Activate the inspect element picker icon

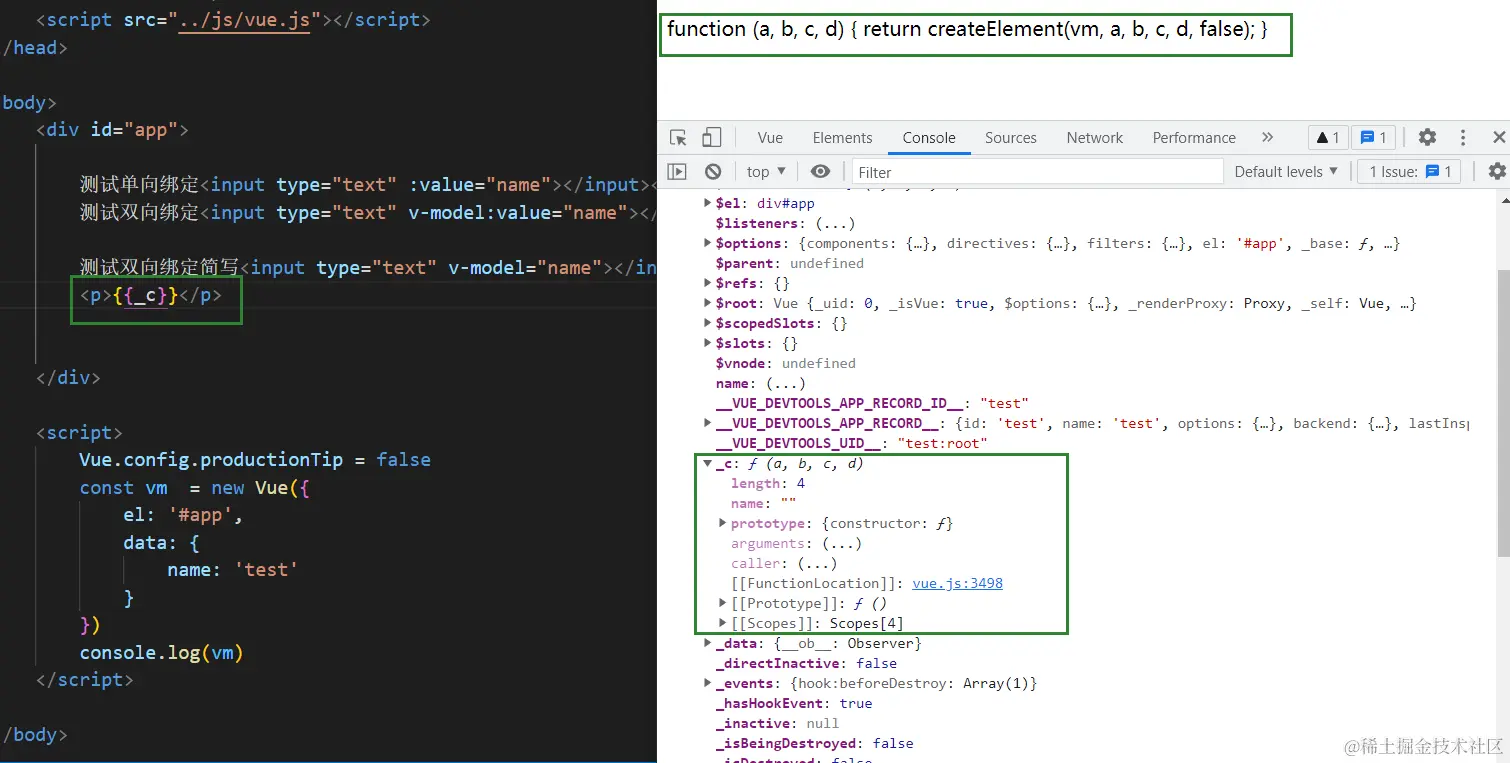[x=678, y=138]
